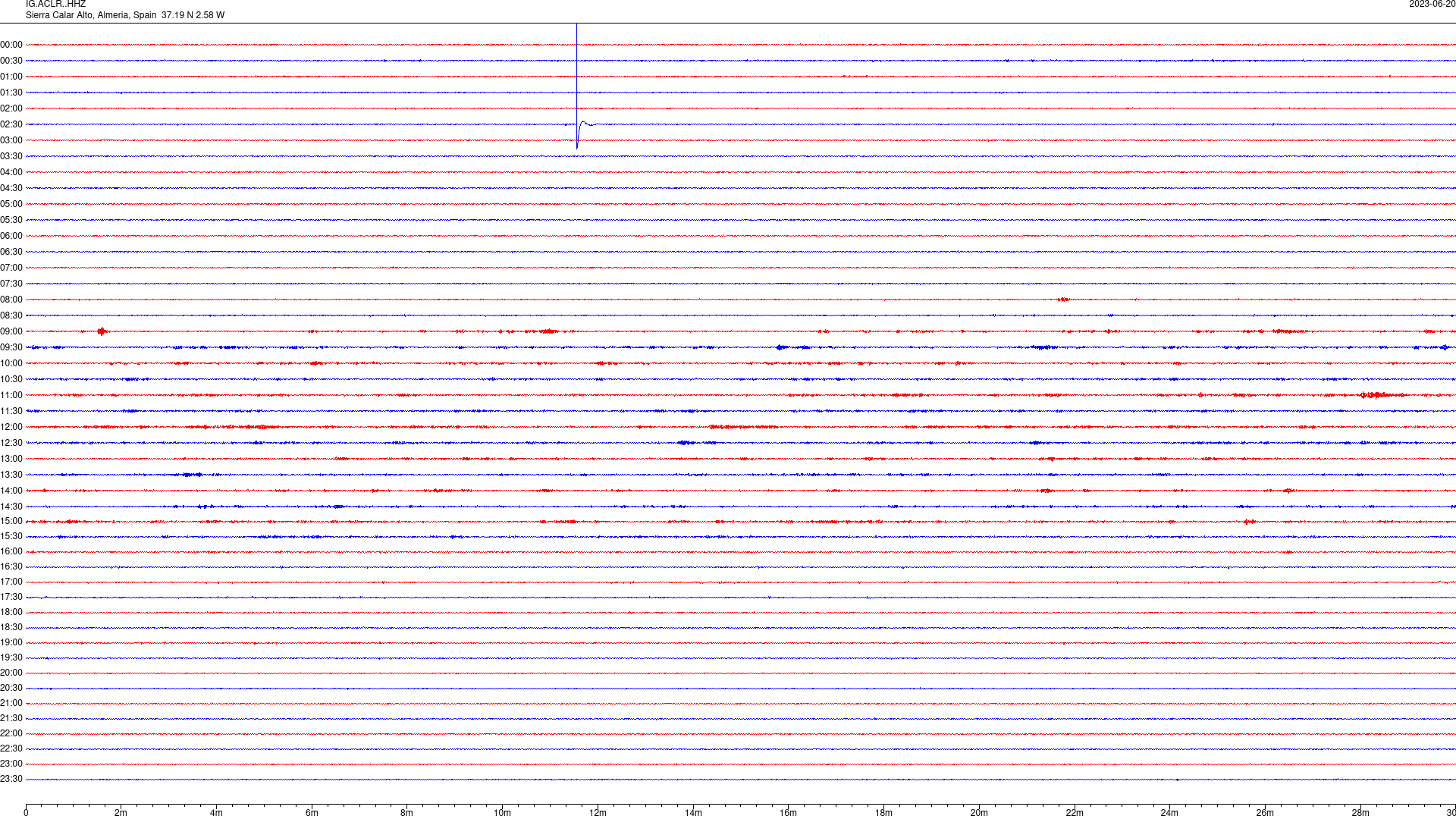Click the 24m tick on the time axis
Viewport: 1456px width, 819px height.
pos(1169,813)
